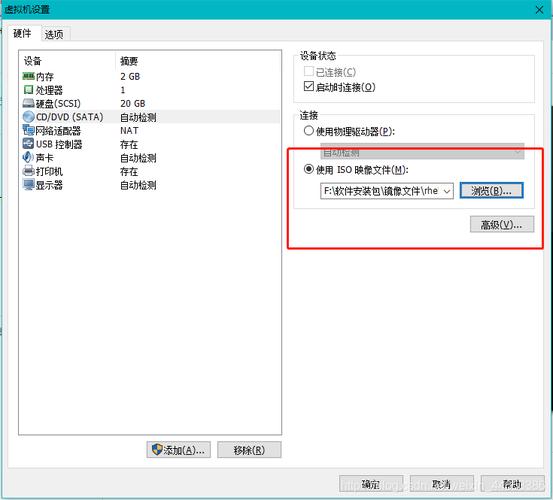Switch to the 选项 tab
The image size is (553, 500).
[54, 34]
